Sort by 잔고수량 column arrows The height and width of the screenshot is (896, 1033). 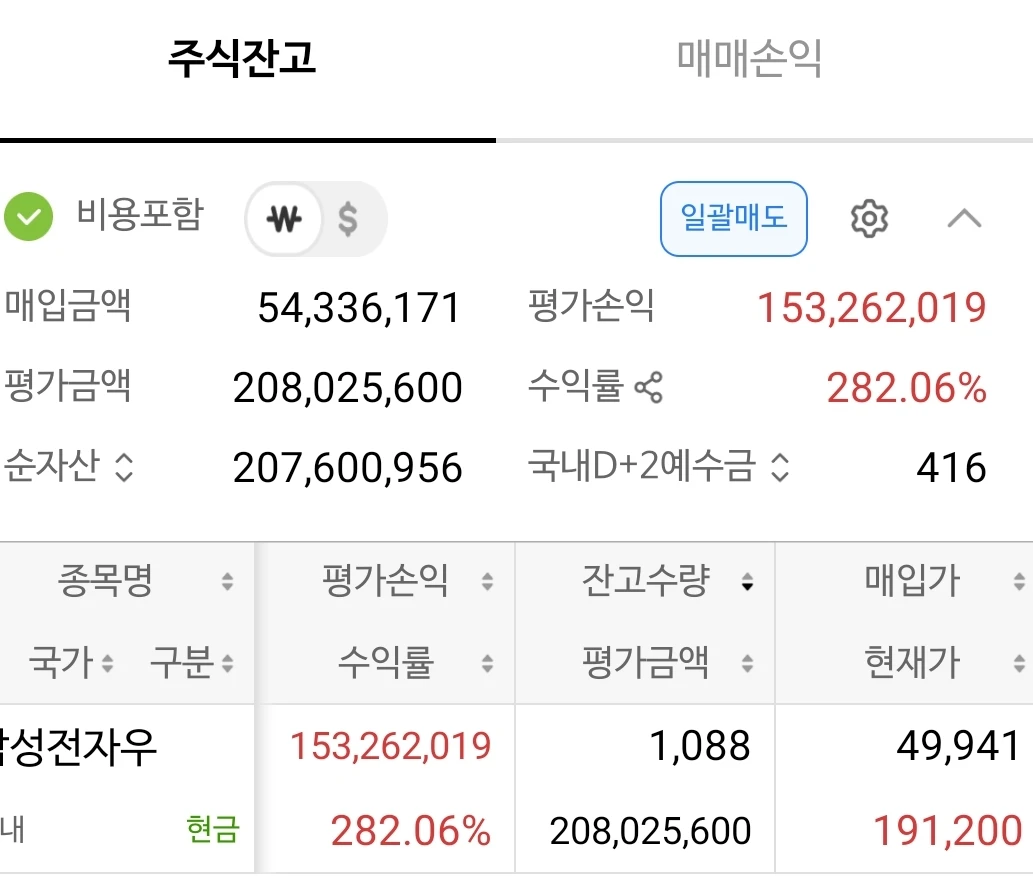[x=747, y=582]
